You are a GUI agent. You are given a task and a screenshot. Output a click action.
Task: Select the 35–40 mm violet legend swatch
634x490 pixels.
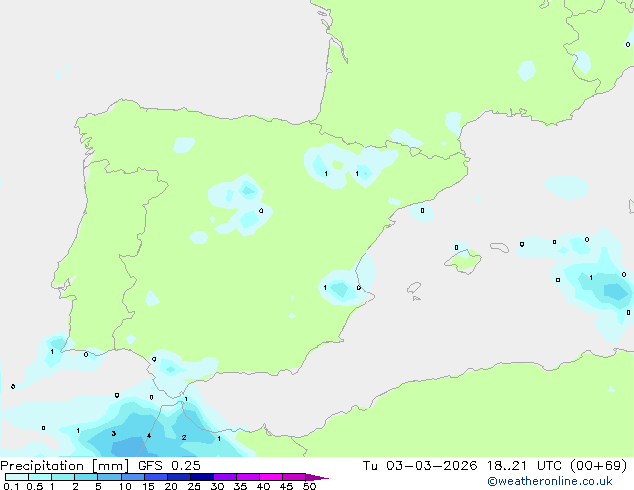pyautogui.click(x=248, y=477)
